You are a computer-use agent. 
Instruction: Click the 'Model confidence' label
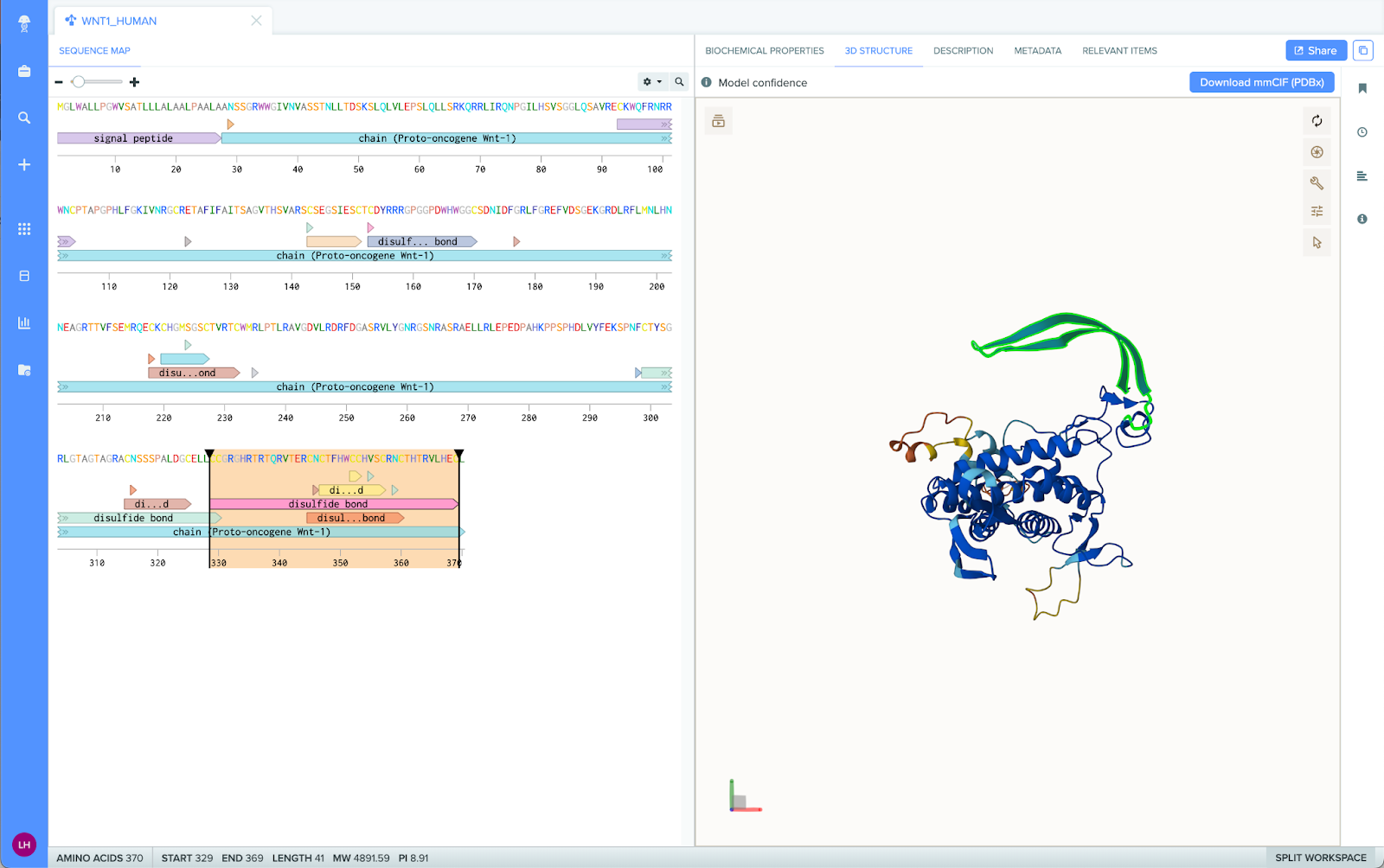(762, 83)
